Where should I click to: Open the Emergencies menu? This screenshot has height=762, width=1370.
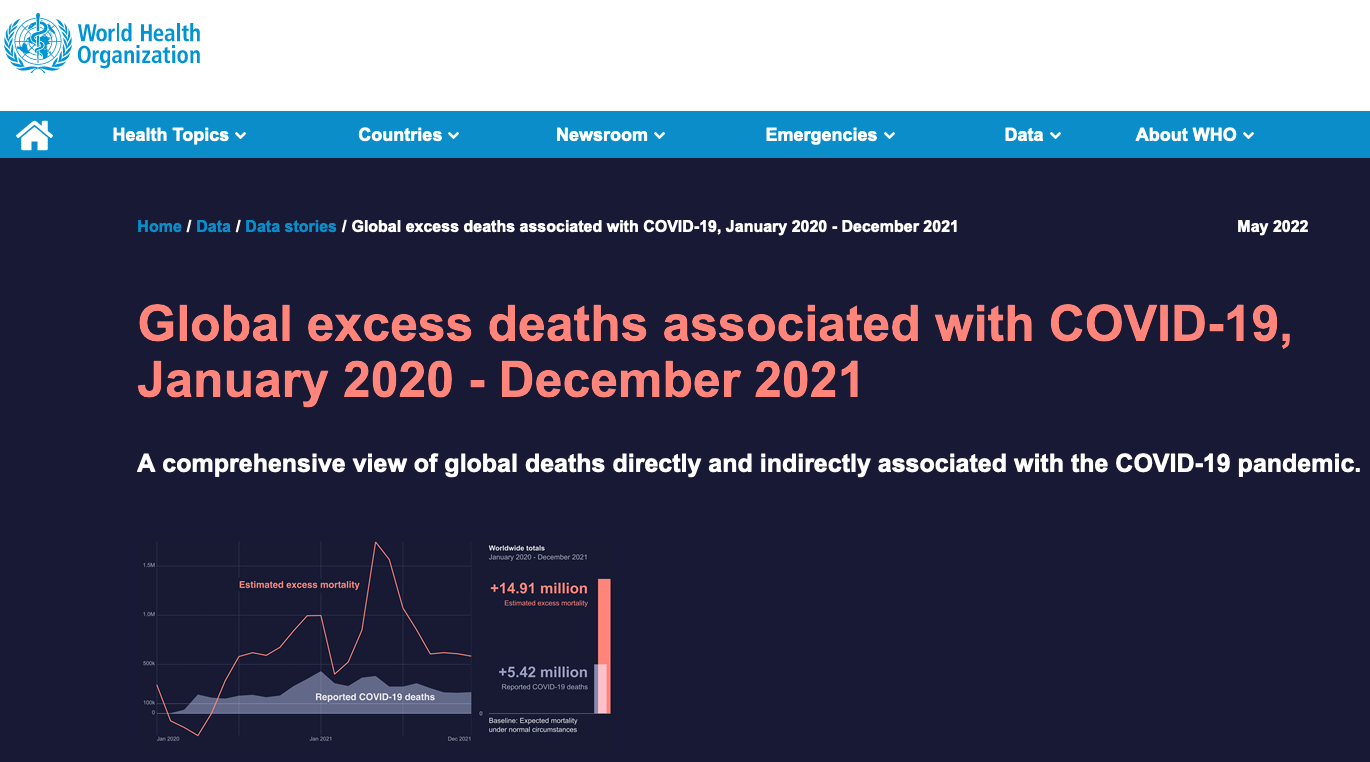pos(830,135)
